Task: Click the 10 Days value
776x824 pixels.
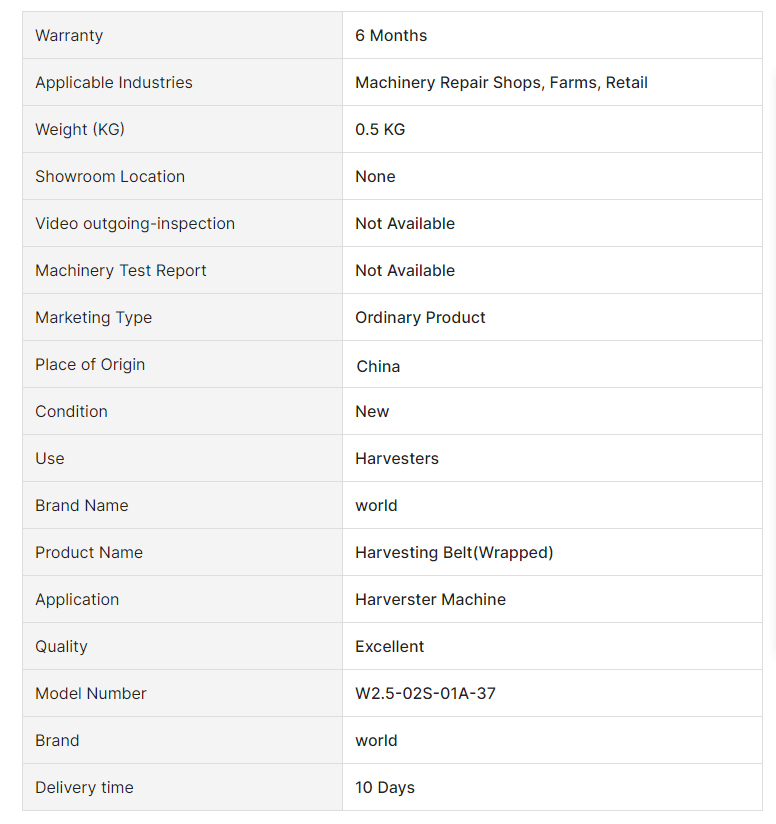Action: tap(385, 787)
